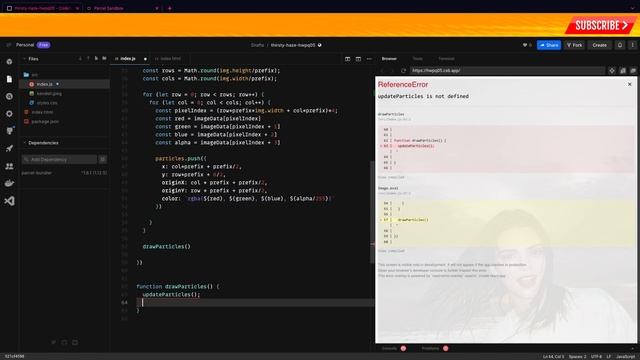Viewport: 640px width, 360px height.
Task: View compiled link under drawParticles stack frame
Action: coord(391,177)
